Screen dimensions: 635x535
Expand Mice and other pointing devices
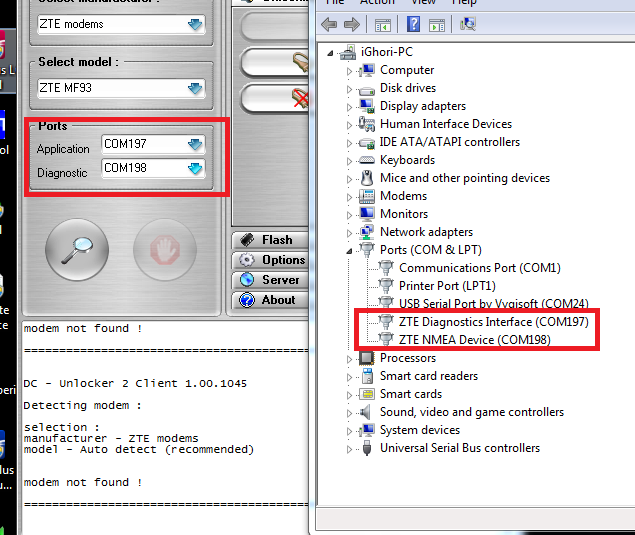349,179
